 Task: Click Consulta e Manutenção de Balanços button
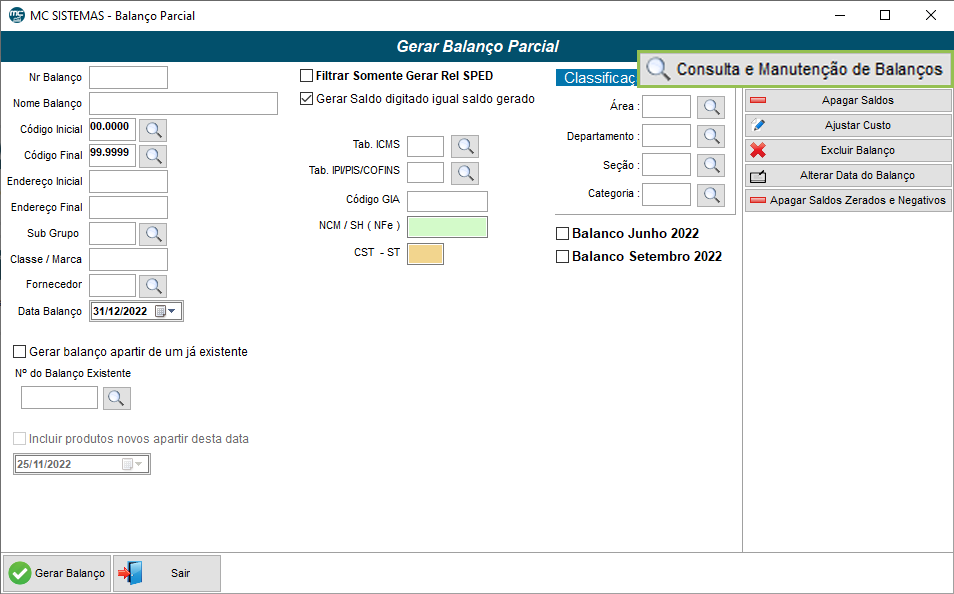pyautogui.click(x=795, y=69)
